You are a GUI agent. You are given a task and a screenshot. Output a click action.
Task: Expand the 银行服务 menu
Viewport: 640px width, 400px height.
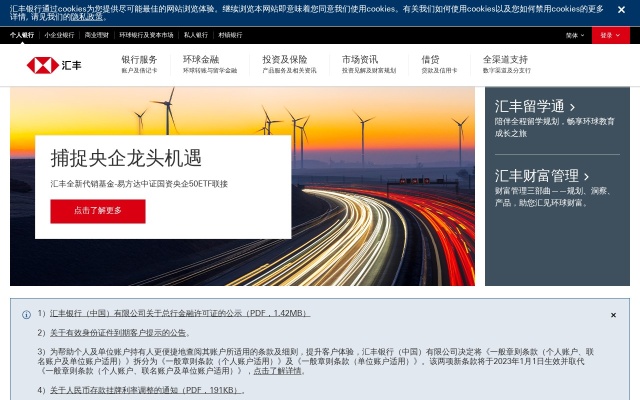click(x=139, y=64)
